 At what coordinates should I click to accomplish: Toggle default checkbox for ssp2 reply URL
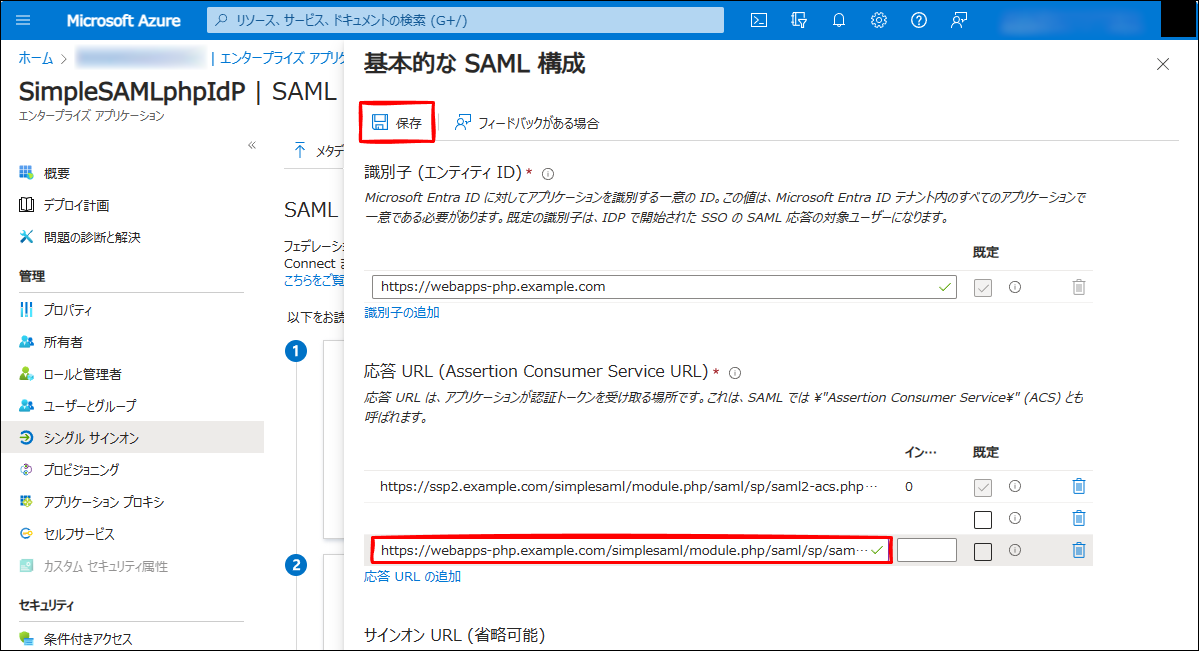983,487
